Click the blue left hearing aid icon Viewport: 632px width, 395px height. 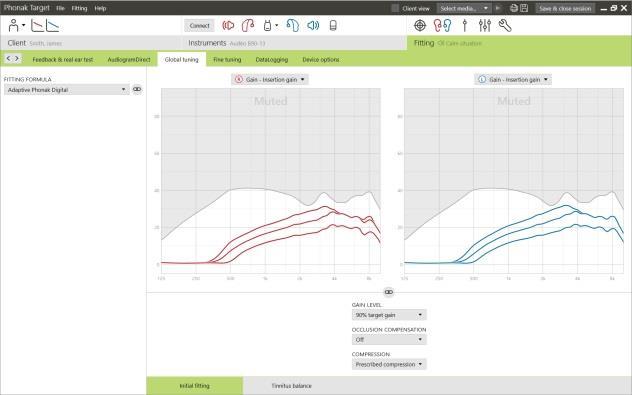click(293, 25)
